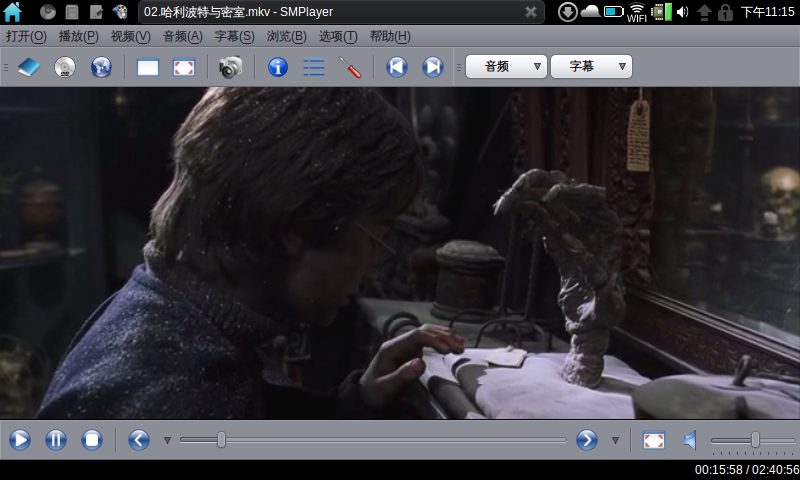800x480 pixels.
Task: Adjust the volume slider
Action: [753, 440]
